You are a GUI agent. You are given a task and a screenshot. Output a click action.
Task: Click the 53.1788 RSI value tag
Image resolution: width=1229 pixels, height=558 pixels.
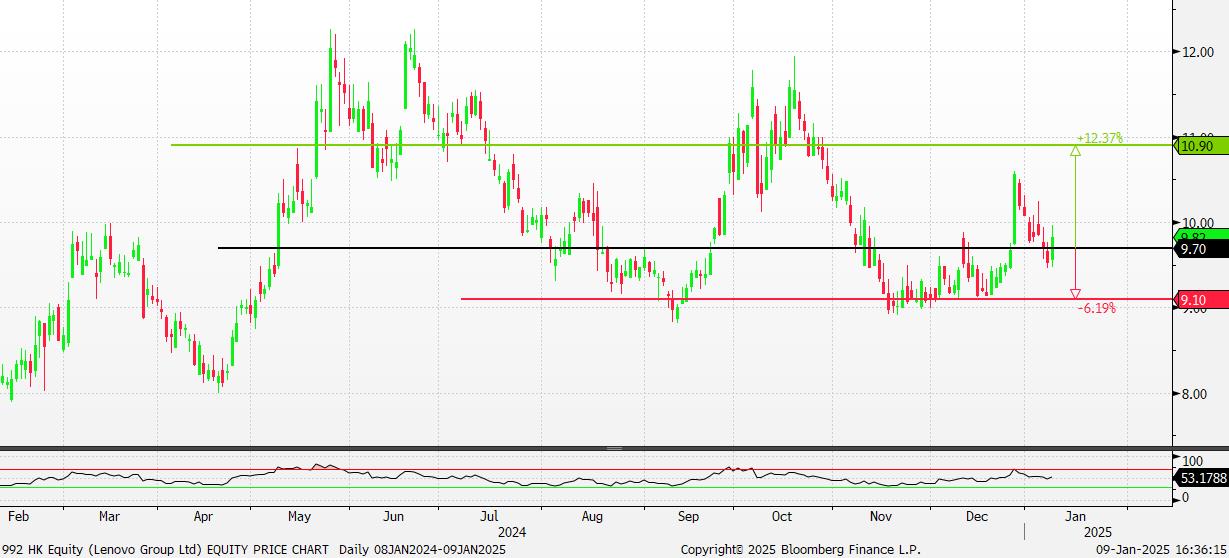pos(1203,479)
